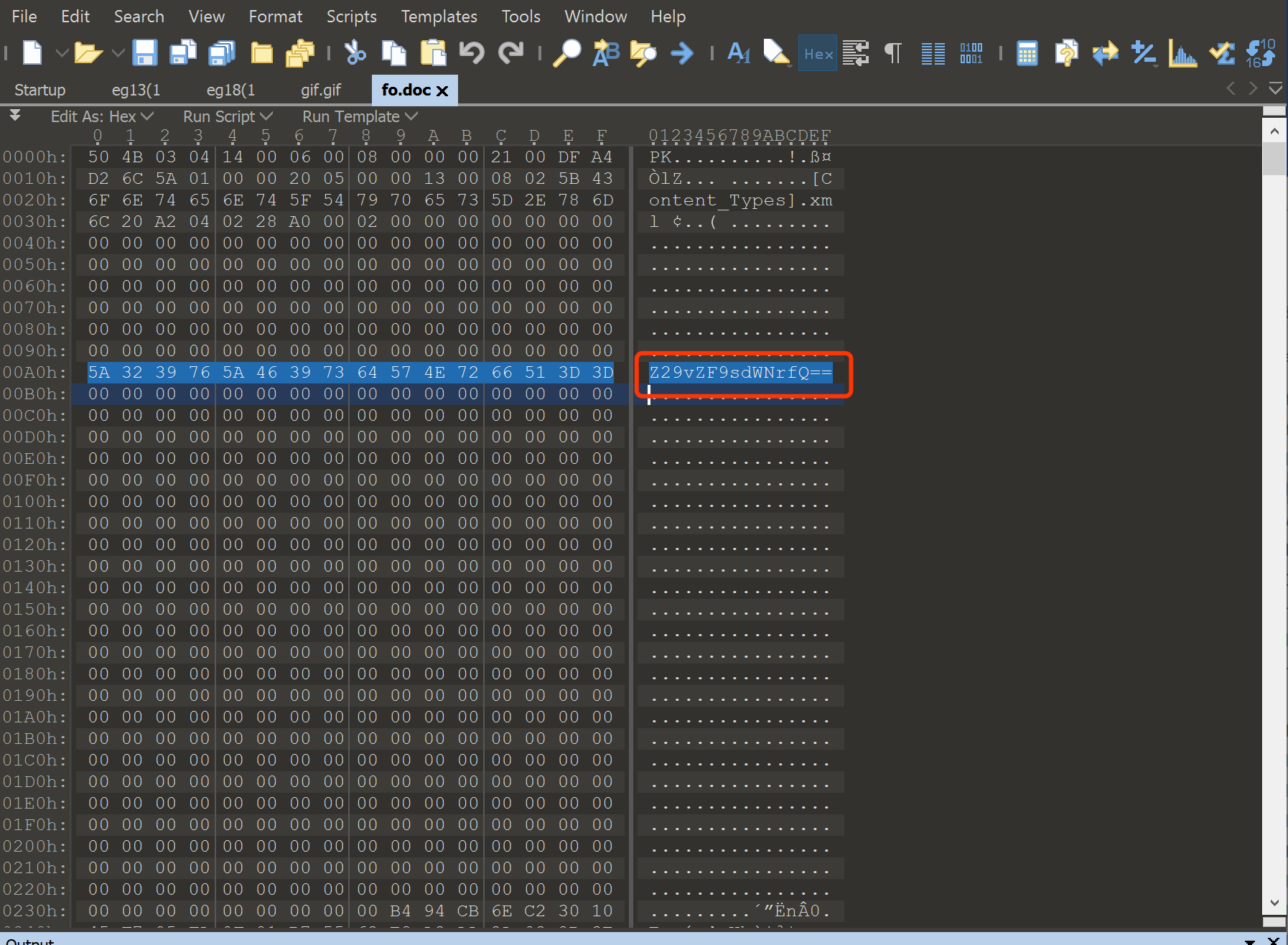The height and width of the screenshot is (945, 1288).
Task: Switch to the eg18(1 tab
Action: (231, 90)
